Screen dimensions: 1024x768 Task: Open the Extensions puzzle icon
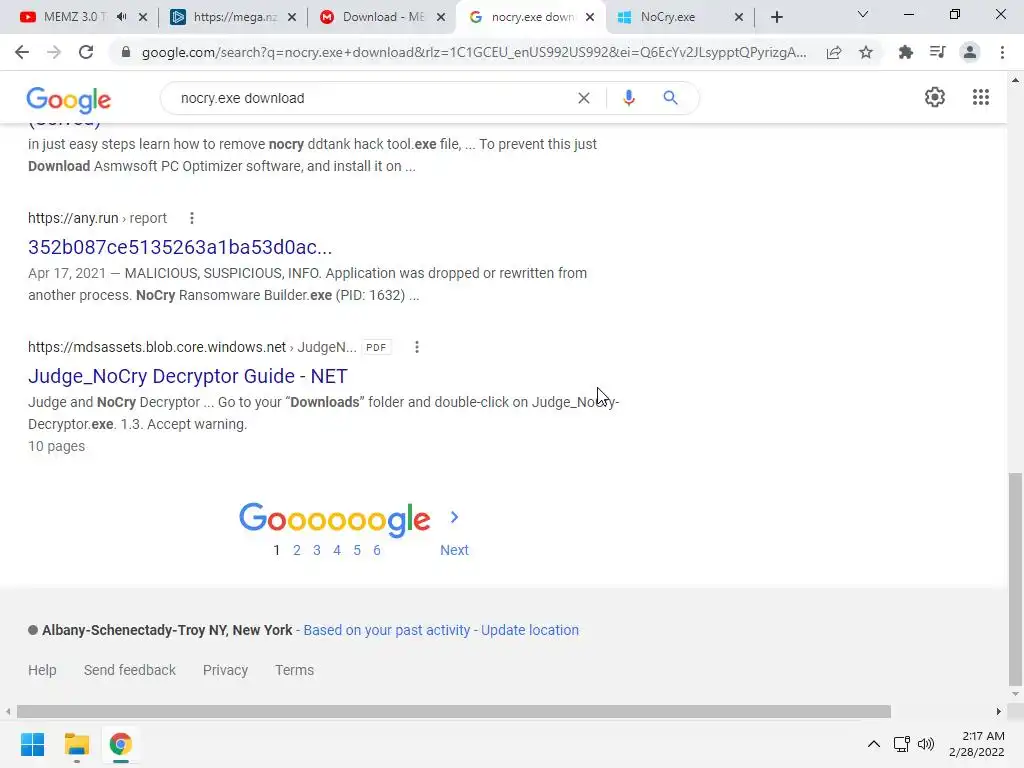[x=906, y=52]
